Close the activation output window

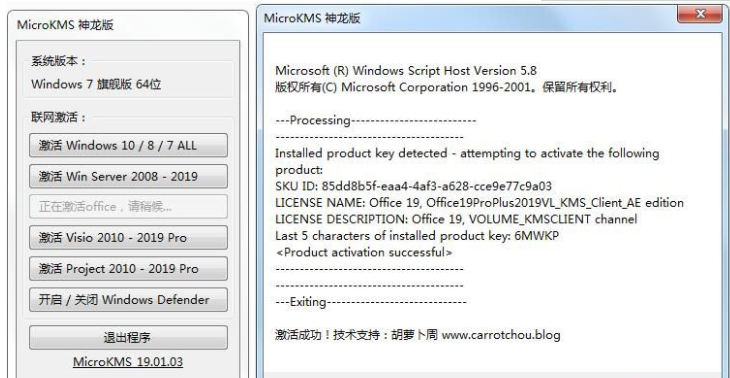pos(699,14)
